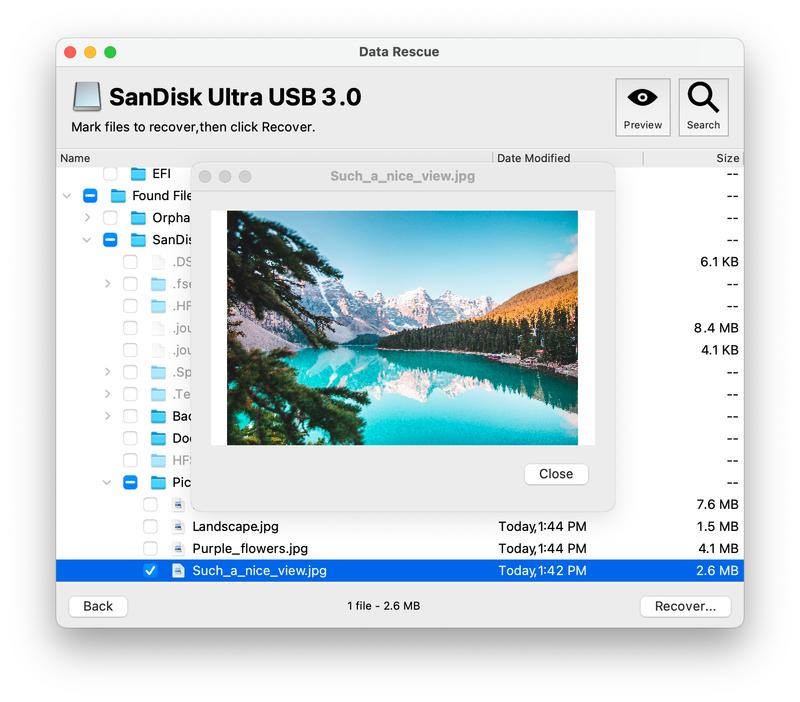Click the Backup folder icon
The height and width of the screenshot is (702, 800).
pos(160,416)
